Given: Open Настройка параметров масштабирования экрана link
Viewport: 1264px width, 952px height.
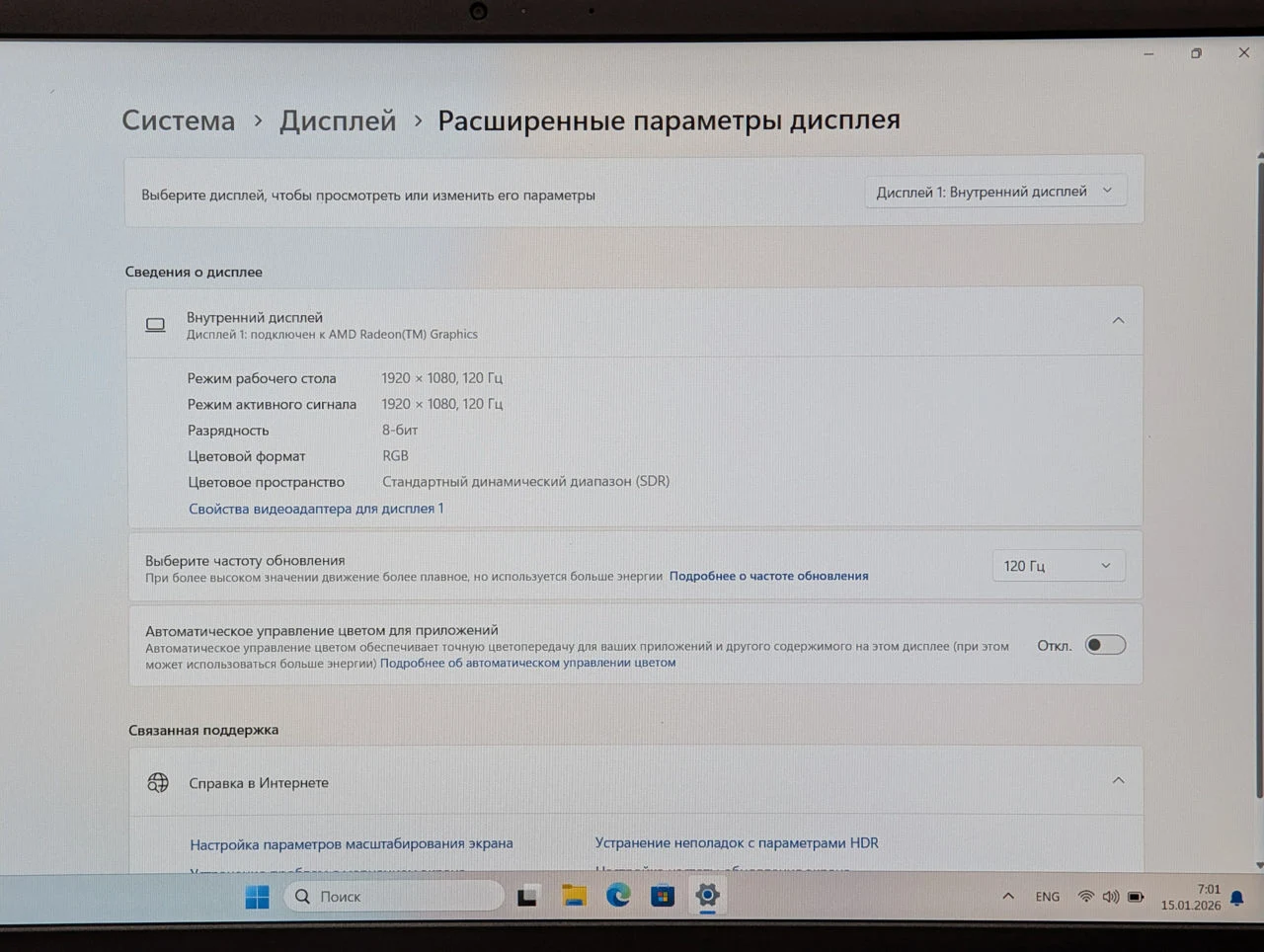Looking at the screenshot, I should pos(352,843).
